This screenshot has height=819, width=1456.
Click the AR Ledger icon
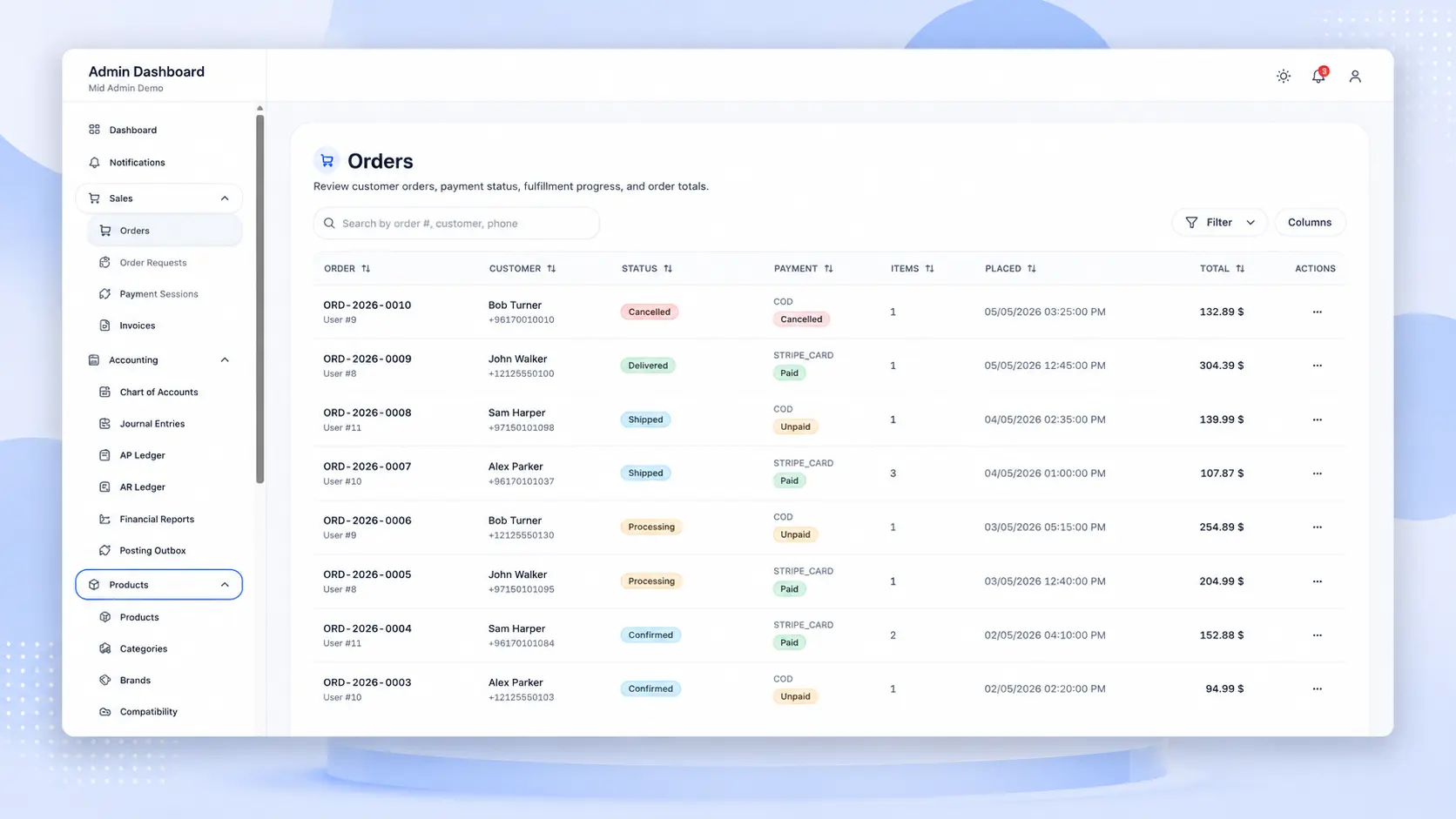pyautogui.click(x=105, y=487)
